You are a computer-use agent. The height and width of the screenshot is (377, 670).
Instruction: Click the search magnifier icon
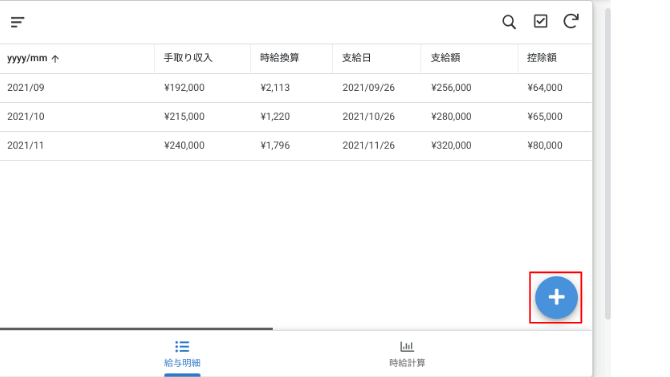508,22
